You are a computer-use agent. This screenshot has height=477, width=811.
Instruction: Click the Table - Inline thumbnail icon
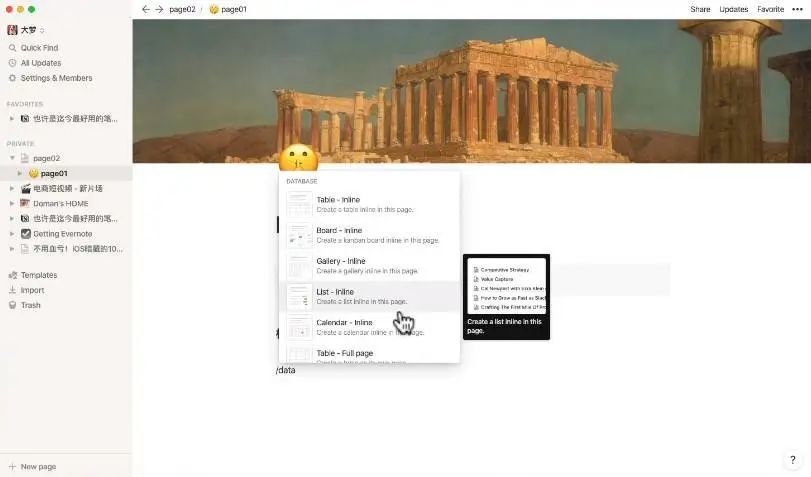tap(299, 204)
